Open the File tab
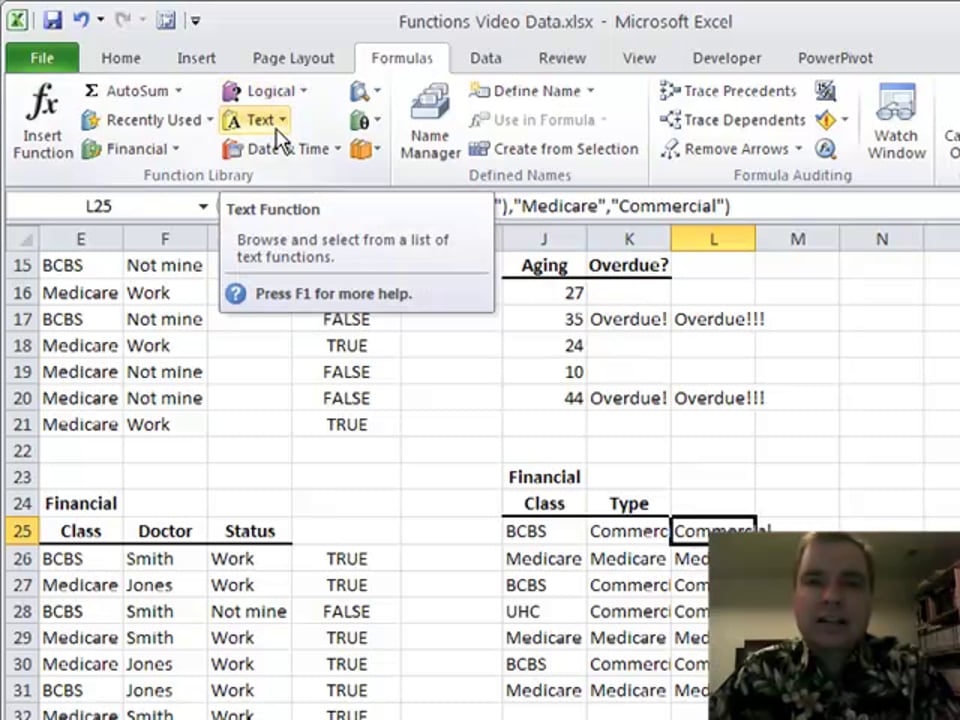The height and width of the screenshot is (720, 960). coord(42,58)
